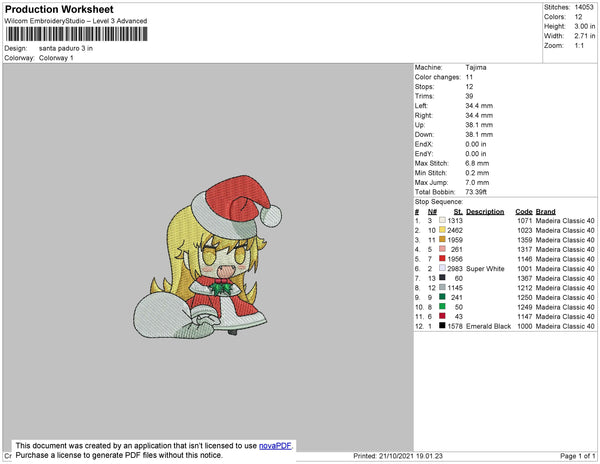Screen dimensions: 600x464
Task: Select color swatch for stop 1 (code 1071)
Action: (442, 220)
